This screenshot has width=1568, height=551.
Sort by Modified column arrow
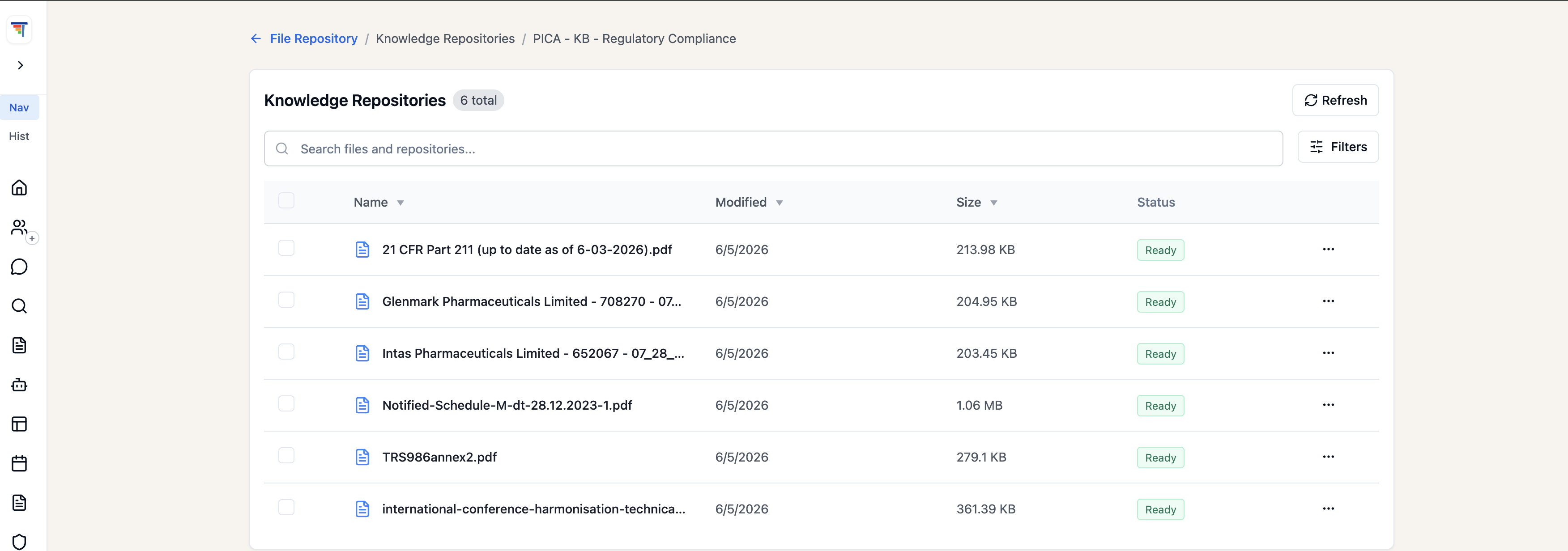pyautogui.click(x=779, y=203)
